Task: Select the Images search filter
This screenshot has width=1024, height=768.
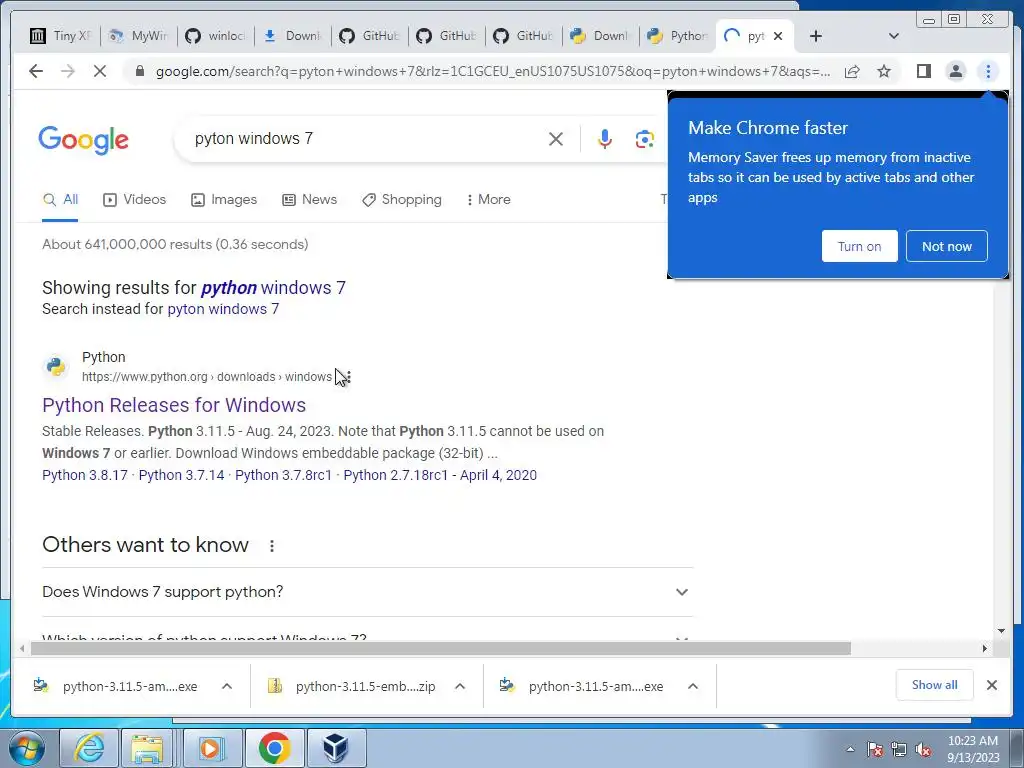Action: click(x=224, y=200)
